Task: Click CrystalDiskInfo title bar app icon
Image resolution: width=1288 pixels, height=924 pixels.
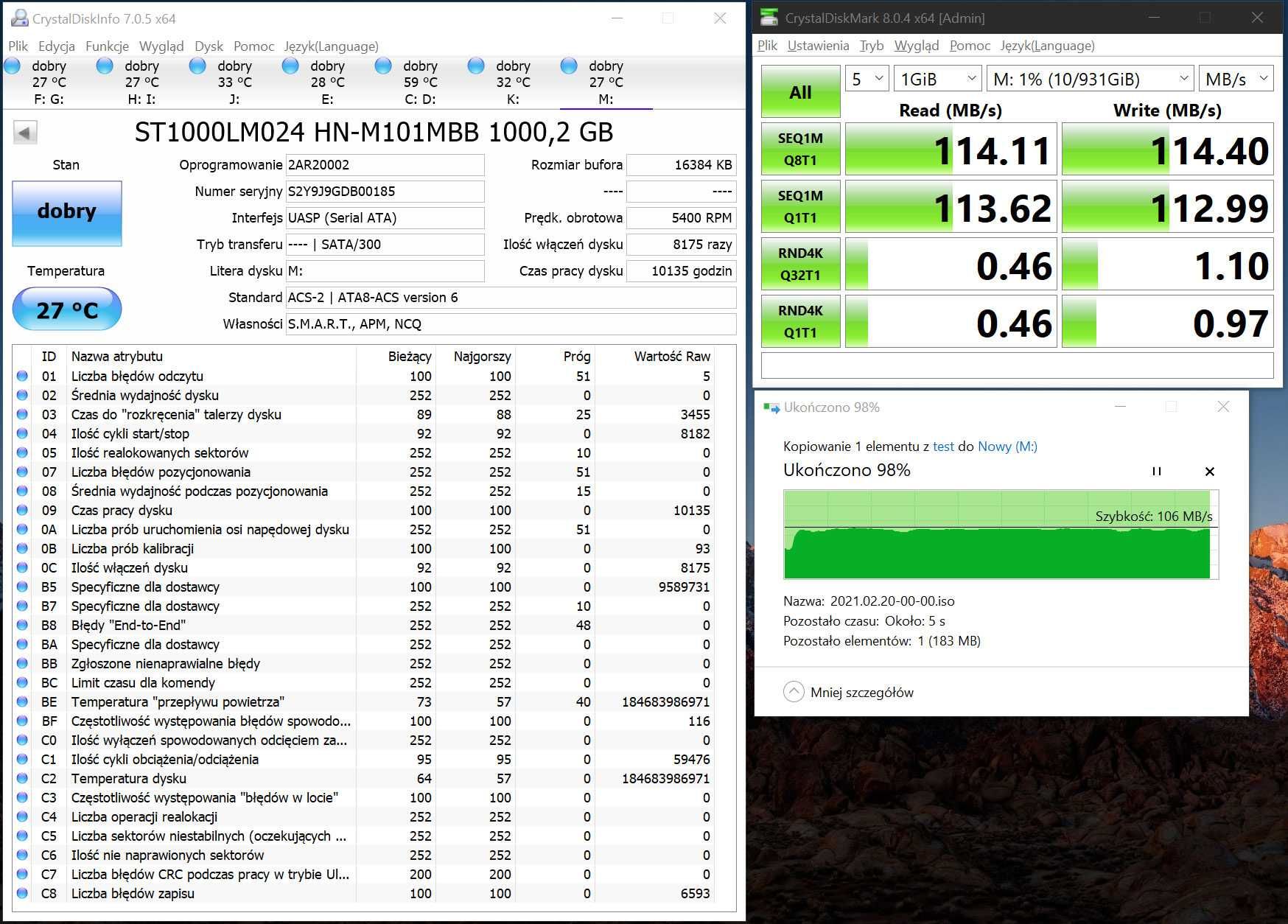Action: point(19,18)
